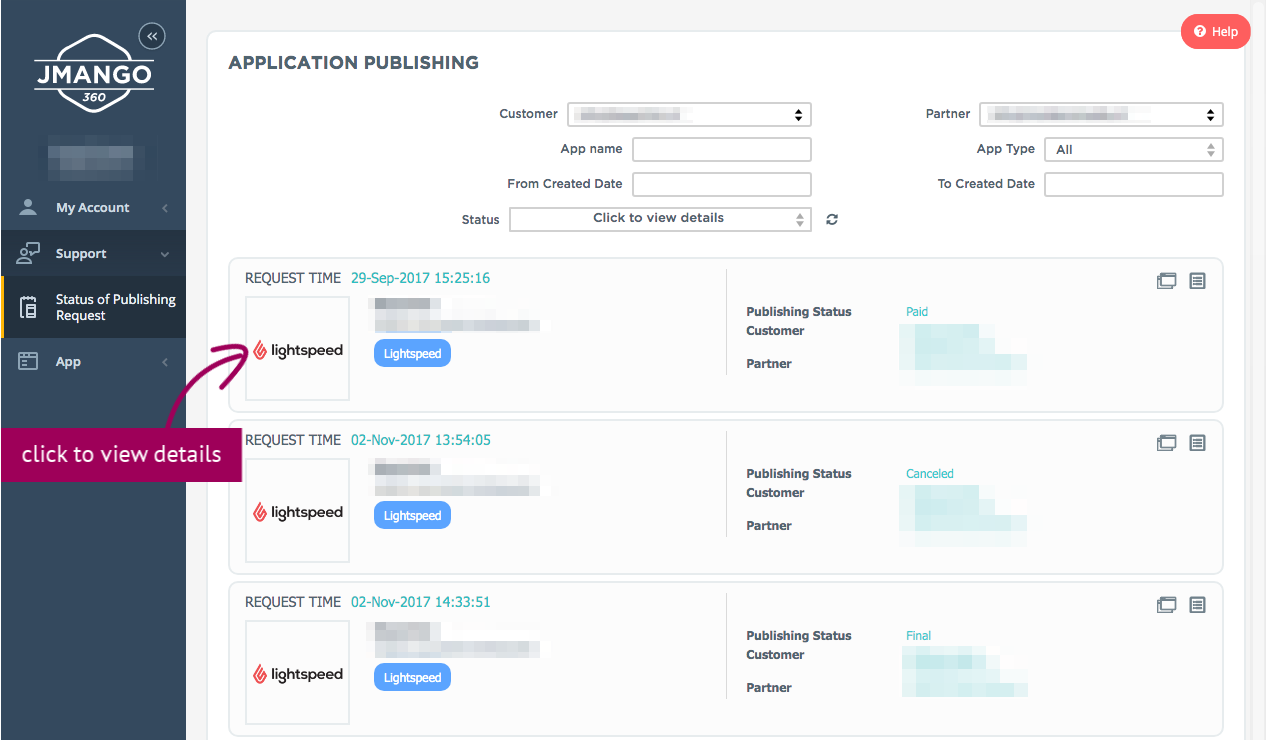This screenshot has width=1268, height=740.
Task: Click Lightspeed tag on 02-Nov-2017 13:54:05 request
Action: (x=412, y=515)
